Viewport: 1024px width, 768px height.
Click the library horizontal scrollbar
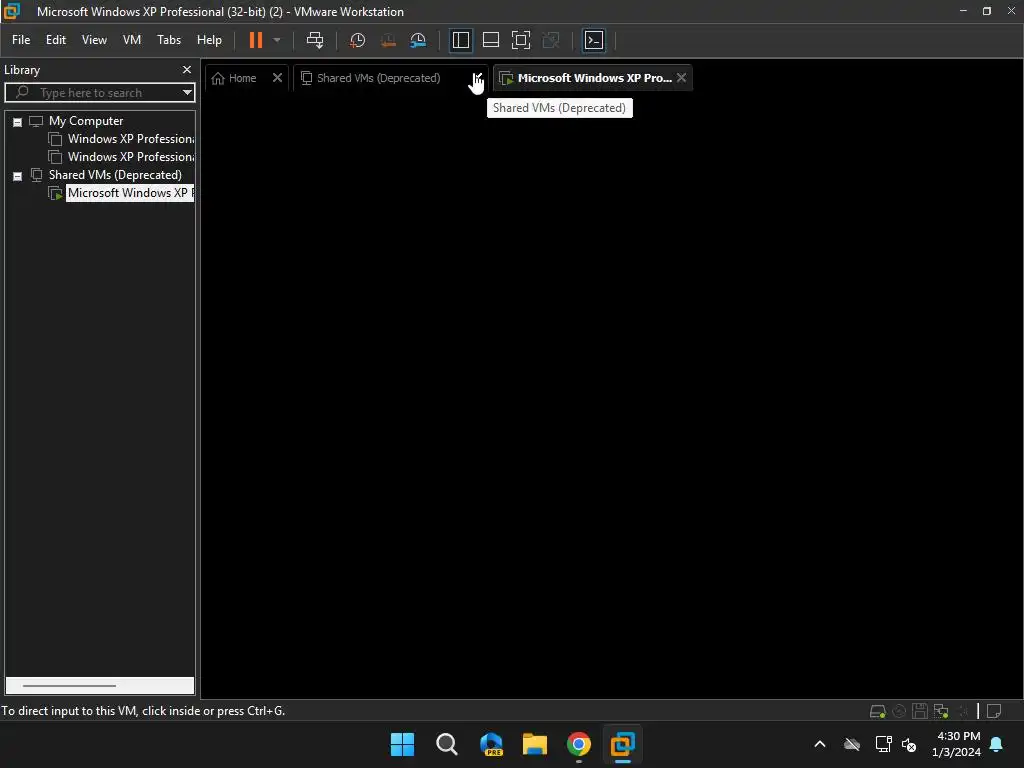click(69, 686)
